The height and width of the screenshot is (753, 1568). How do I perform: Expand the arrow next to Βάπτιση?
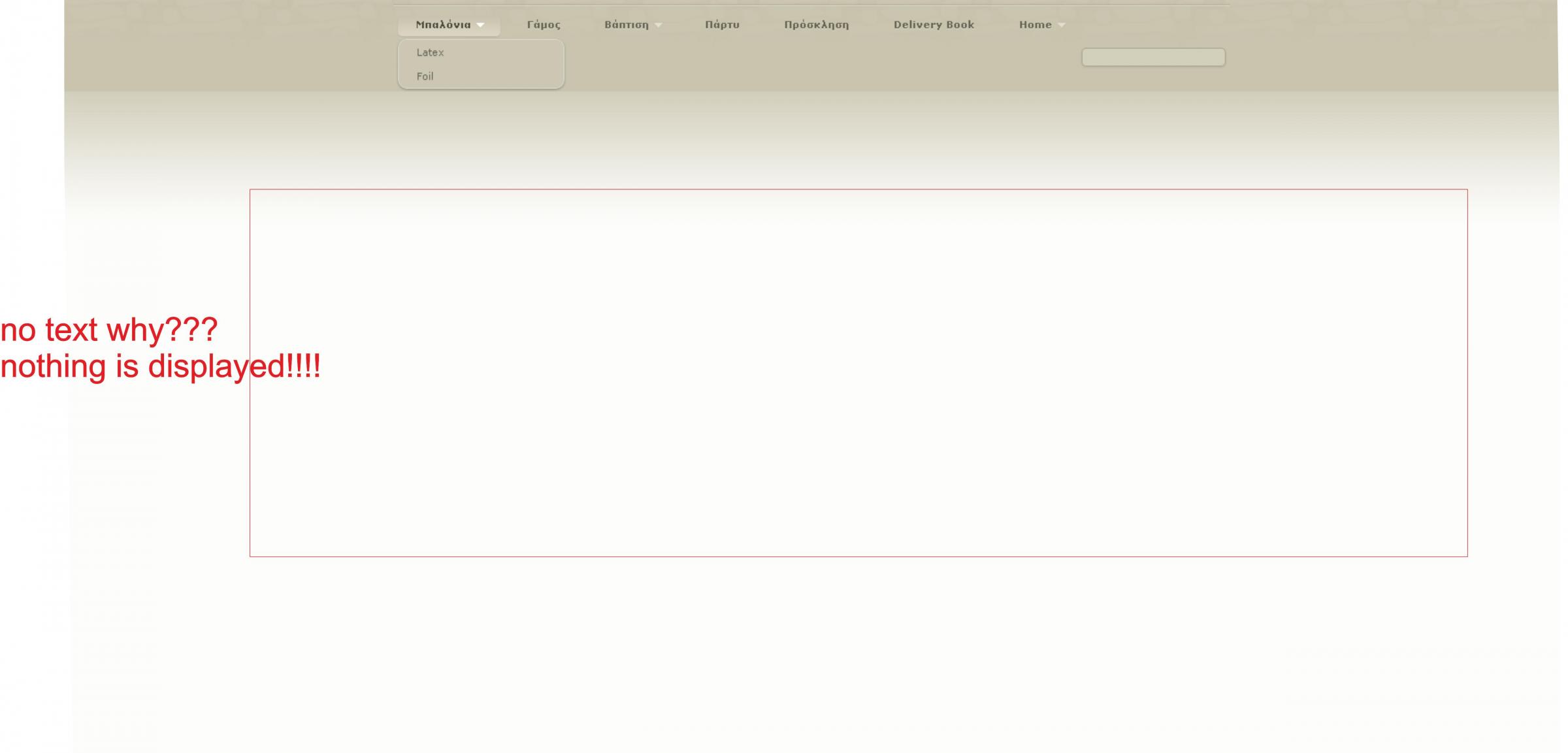point(659,25)
